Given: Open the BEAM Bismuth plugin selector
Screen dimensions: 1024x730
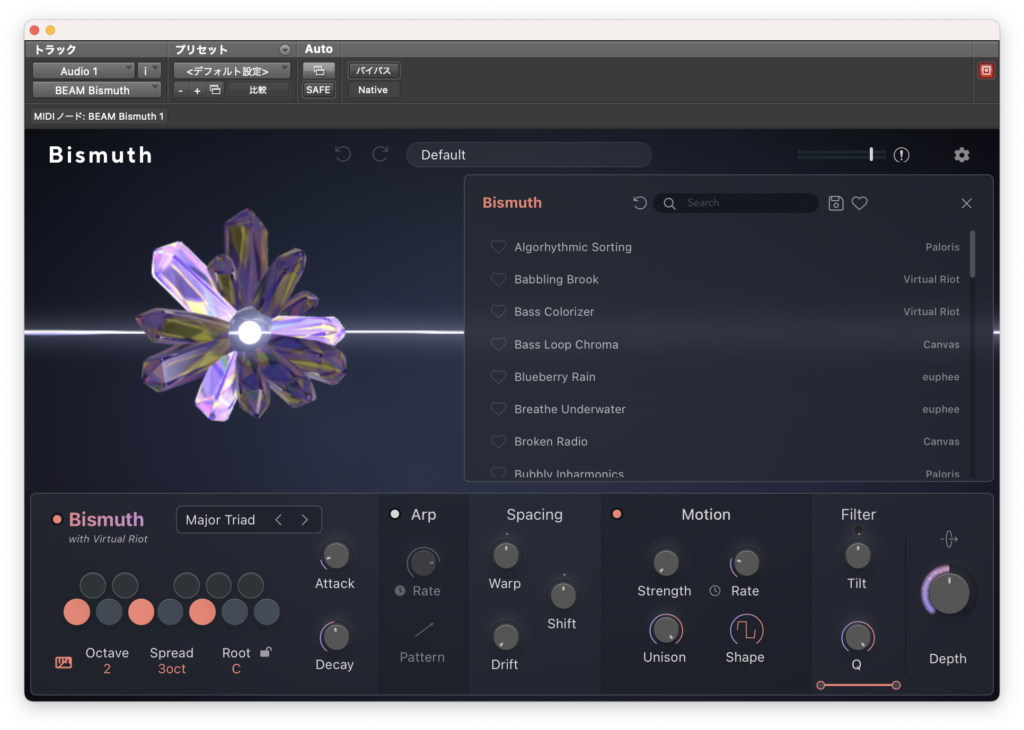Looking at the screenshot, I should coord(97,90).
